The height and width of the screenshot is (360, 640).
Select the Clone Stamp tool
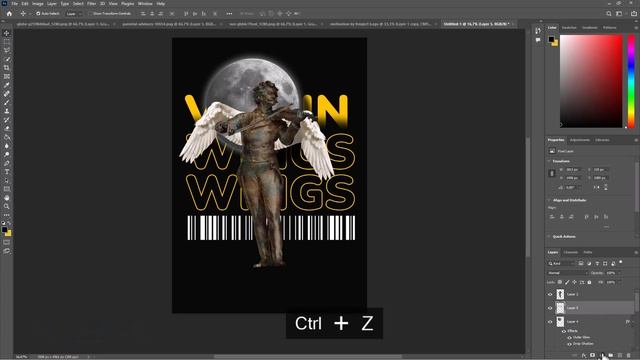7,111
